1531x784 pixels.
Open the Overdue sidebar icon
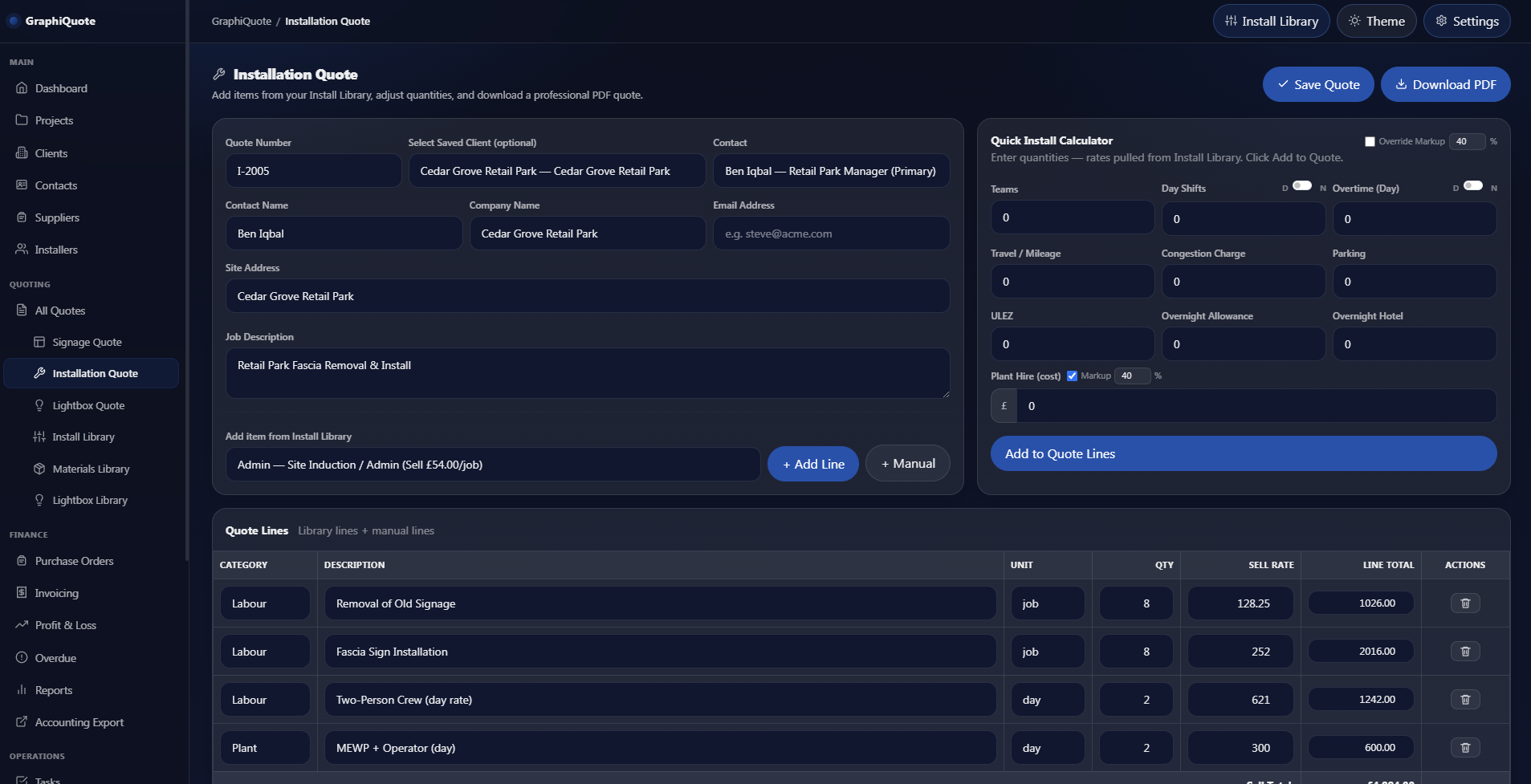[22, 658]
